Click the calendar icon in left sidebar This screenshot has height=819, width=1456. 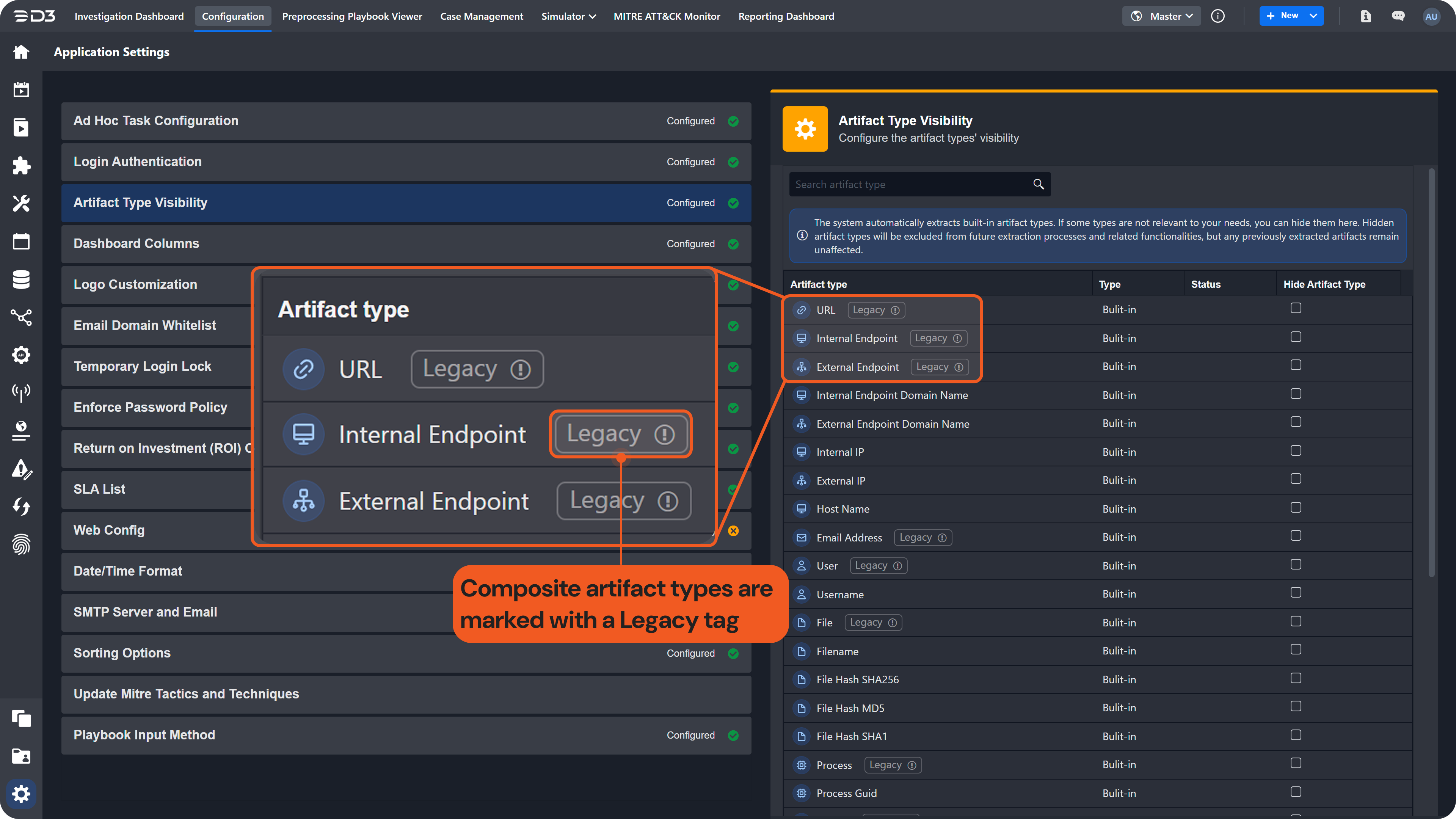click(21, 242)
